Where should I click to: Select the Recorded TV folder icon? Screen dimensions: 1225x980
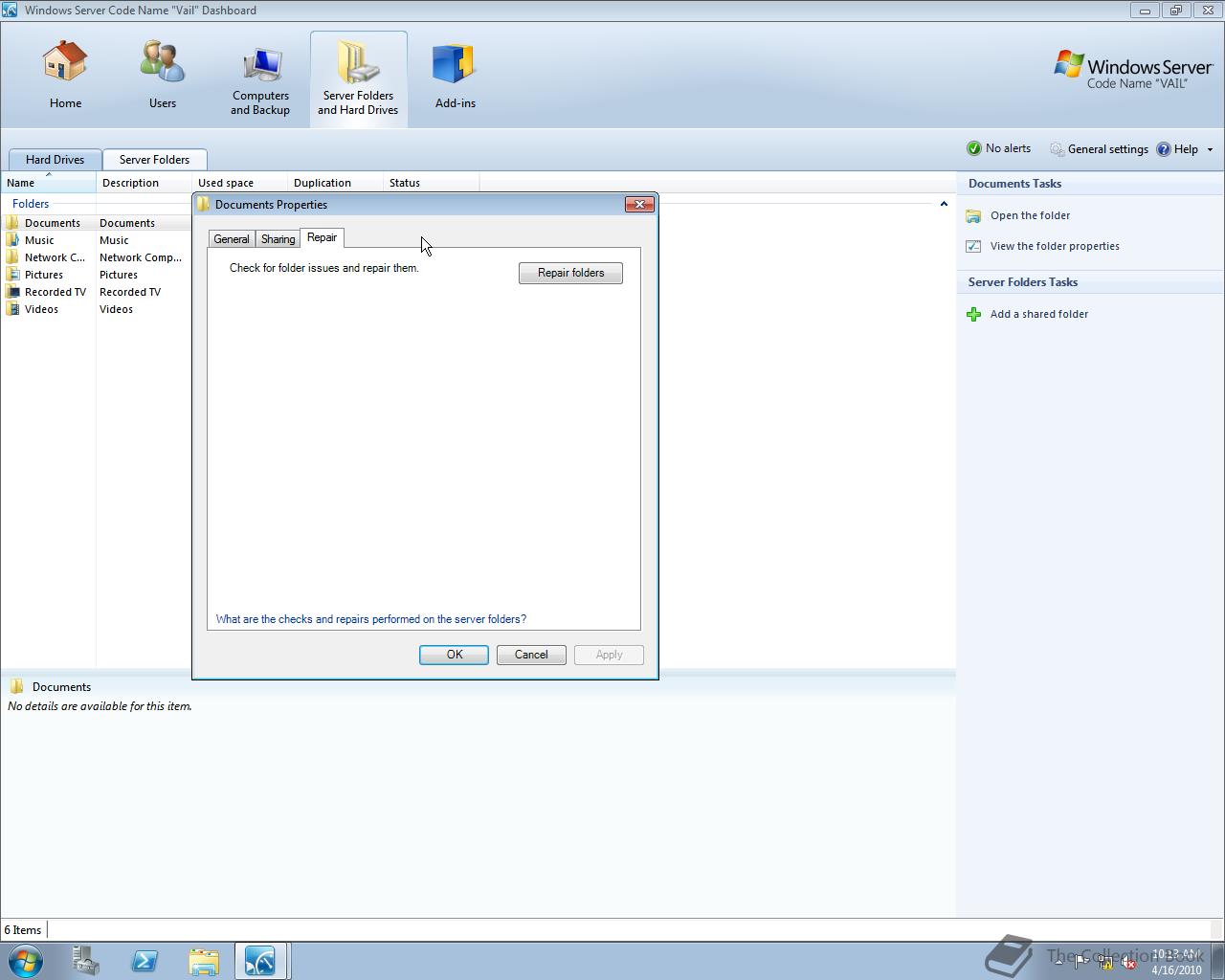coord(12,292)
